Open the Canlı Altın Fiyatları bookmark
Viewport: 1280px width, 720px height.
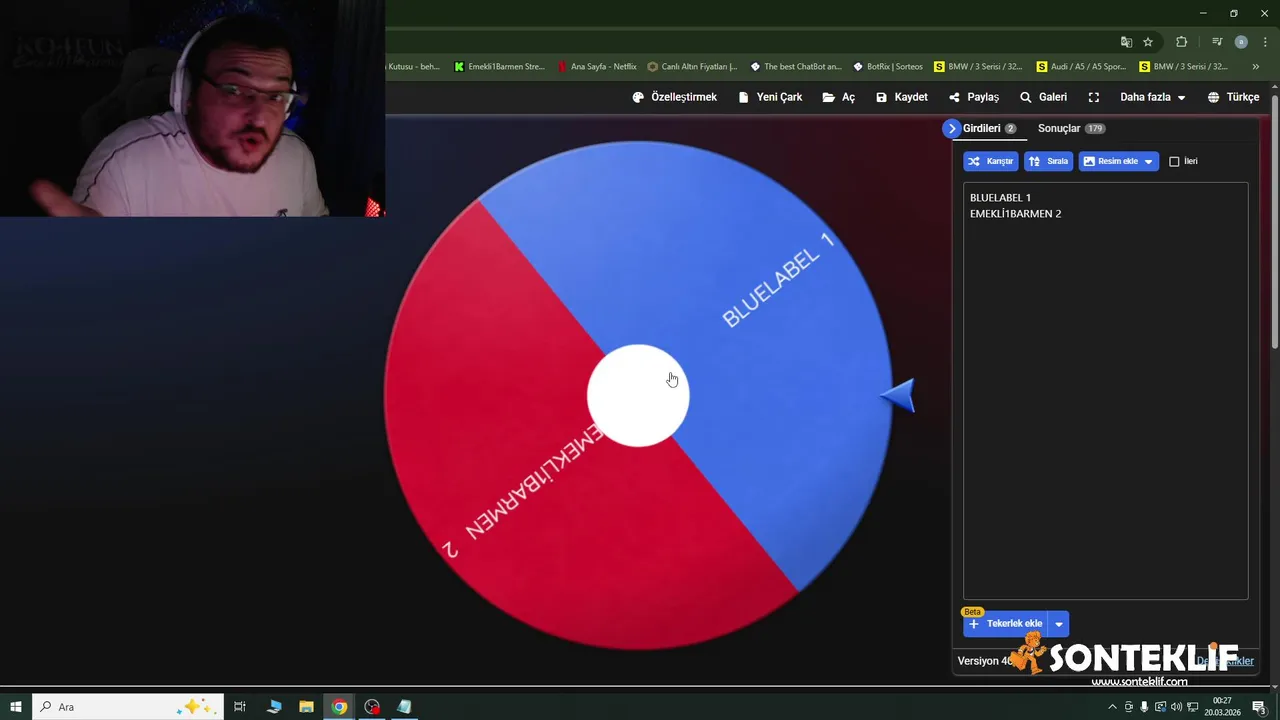[692, 67]
